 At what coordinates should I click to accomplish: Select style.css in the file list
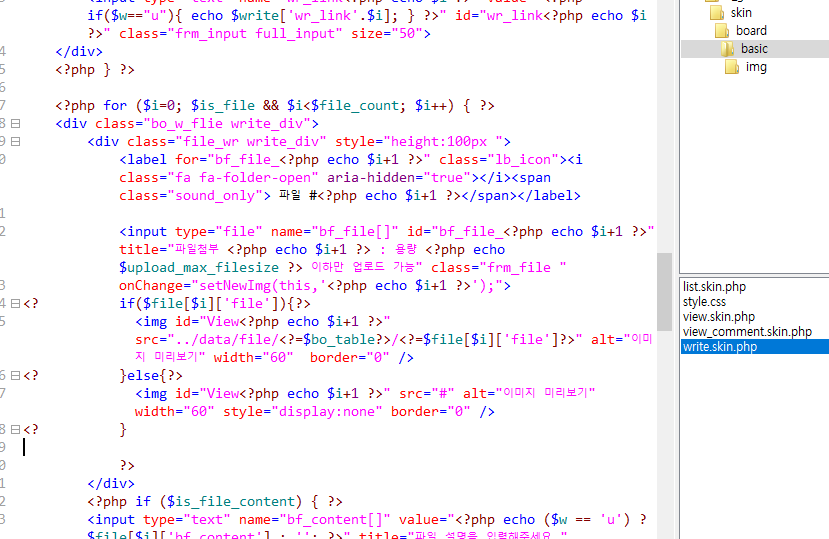point(704,302)
